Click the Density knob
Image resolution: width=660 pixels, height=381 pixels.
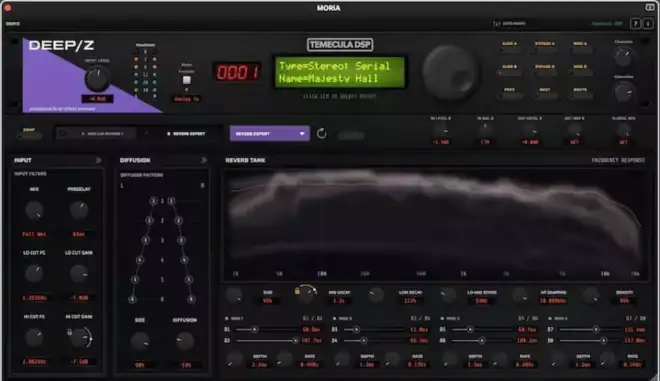point(591,296)
